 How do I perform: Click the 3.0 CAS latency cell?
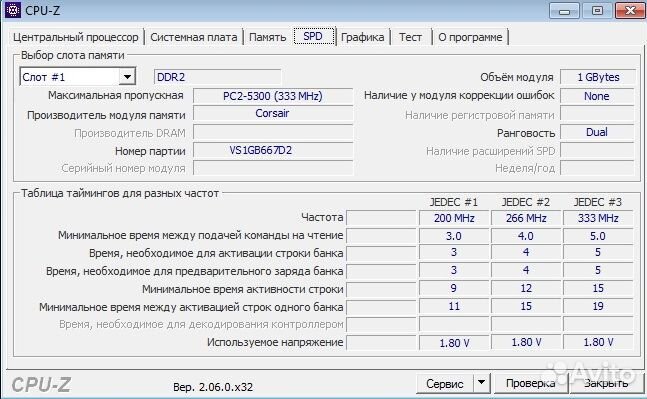454,236
